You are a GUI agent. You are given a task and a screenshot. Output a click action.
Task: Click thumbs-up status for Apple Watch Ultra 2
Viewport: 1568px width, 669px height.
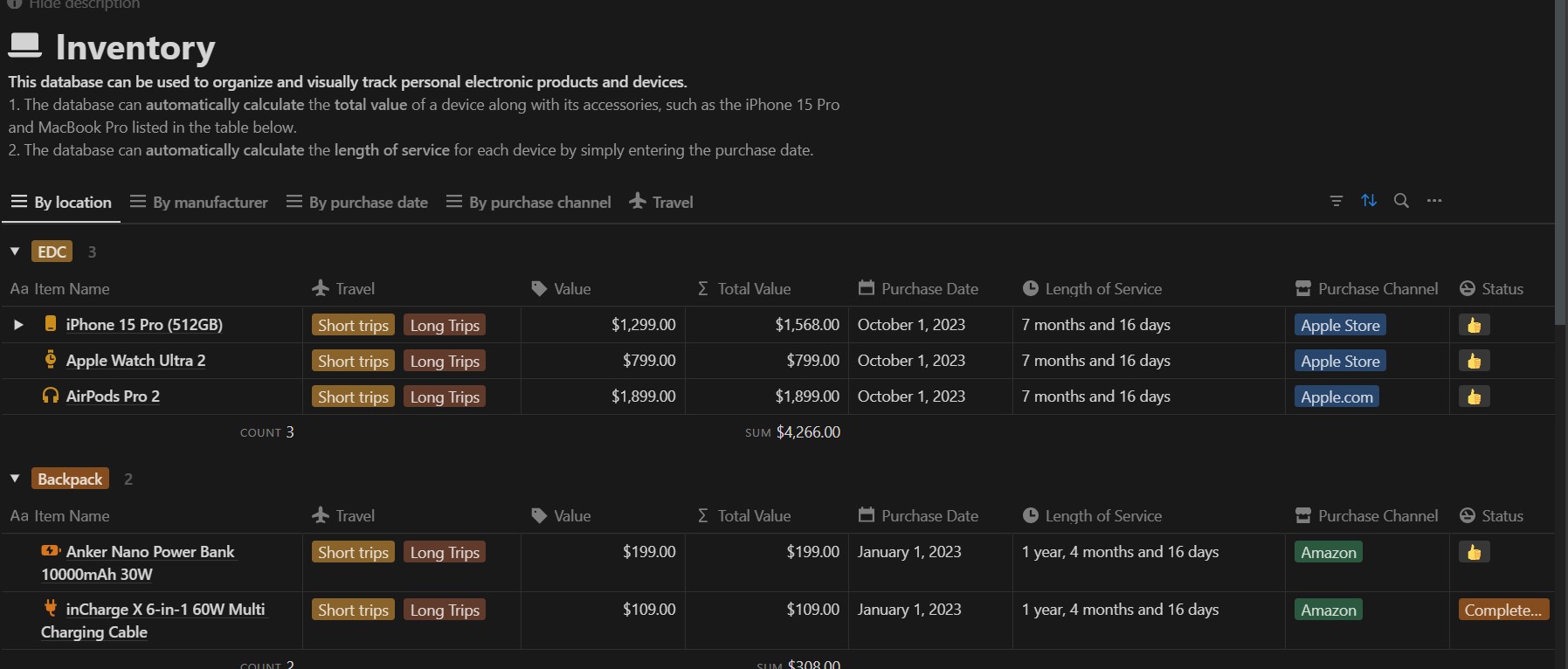[x=1474, y=361]
